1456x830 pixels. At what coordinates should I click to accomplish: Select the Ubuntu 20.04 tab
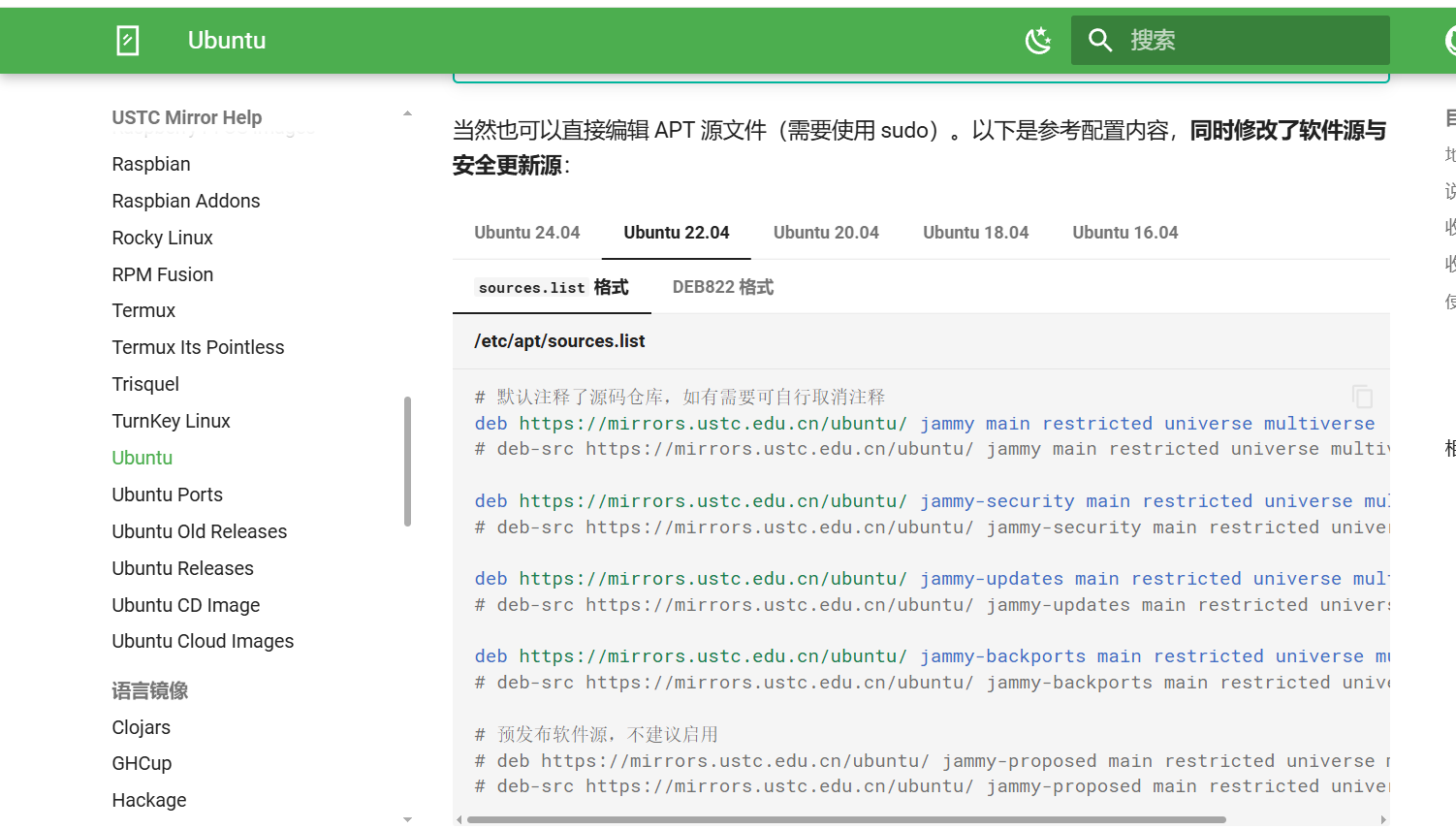[826, 233]
